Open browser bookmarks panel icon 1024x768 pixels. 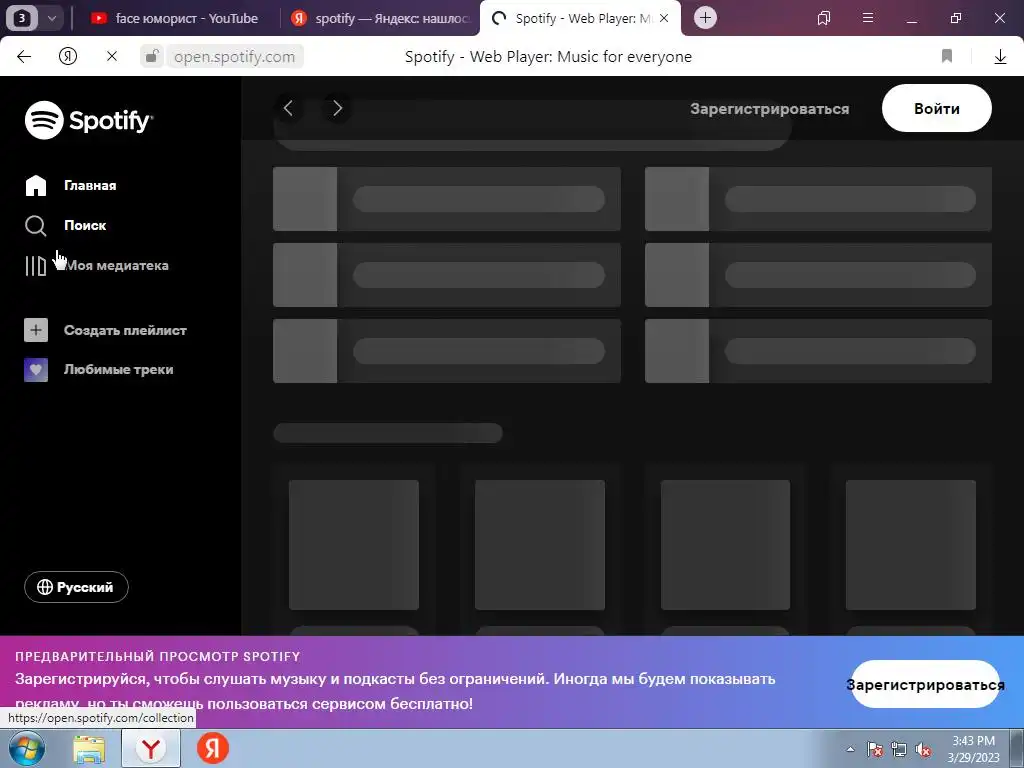pyautogui.click(x=824, y=18)
